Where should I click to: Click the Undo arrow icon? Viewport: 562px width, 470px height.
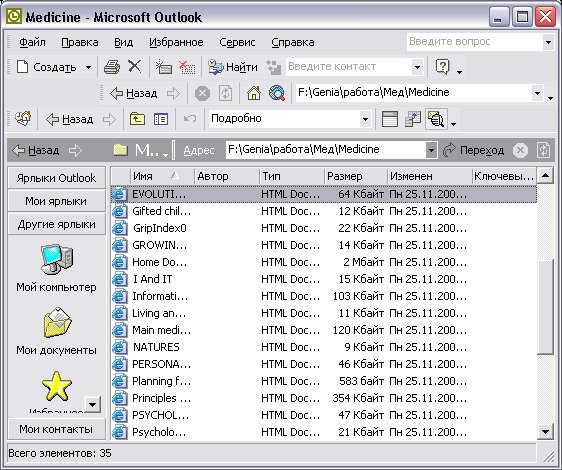coord(190,119)
